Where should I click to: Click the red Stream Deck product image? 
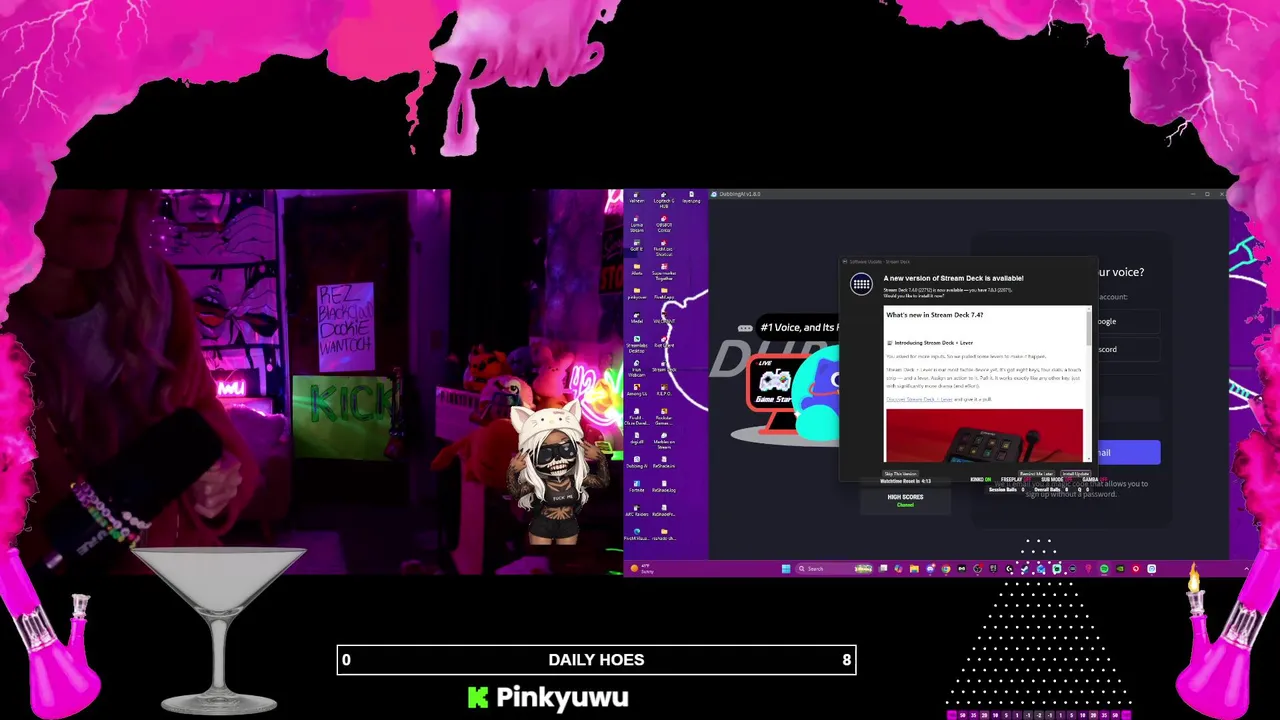984,435
